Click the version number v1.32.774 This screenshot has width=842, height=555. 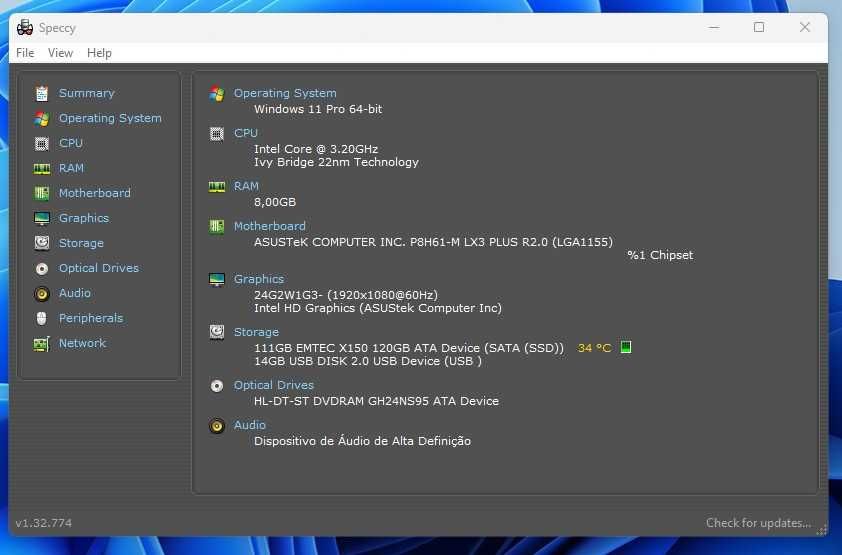pyautogui.click(x=43, y=523)
